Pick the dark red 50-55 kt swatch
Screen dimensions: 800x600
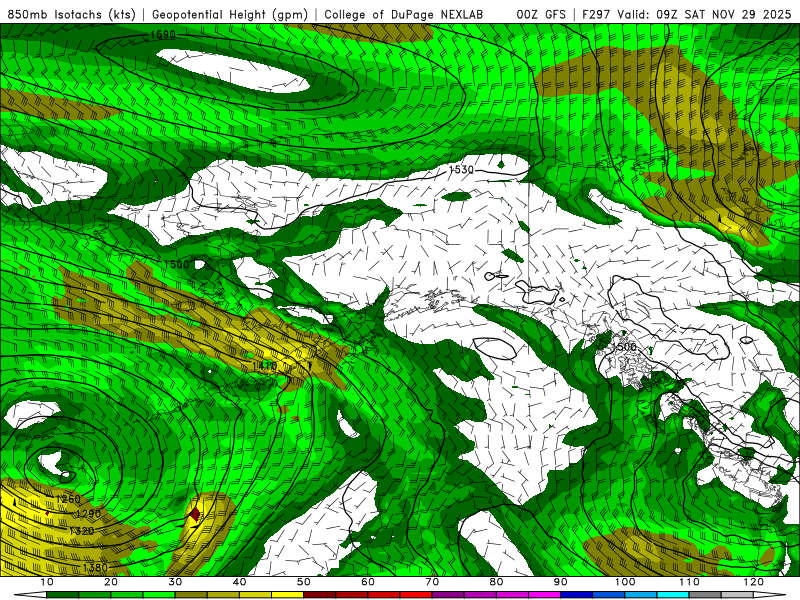click(319, 595)
